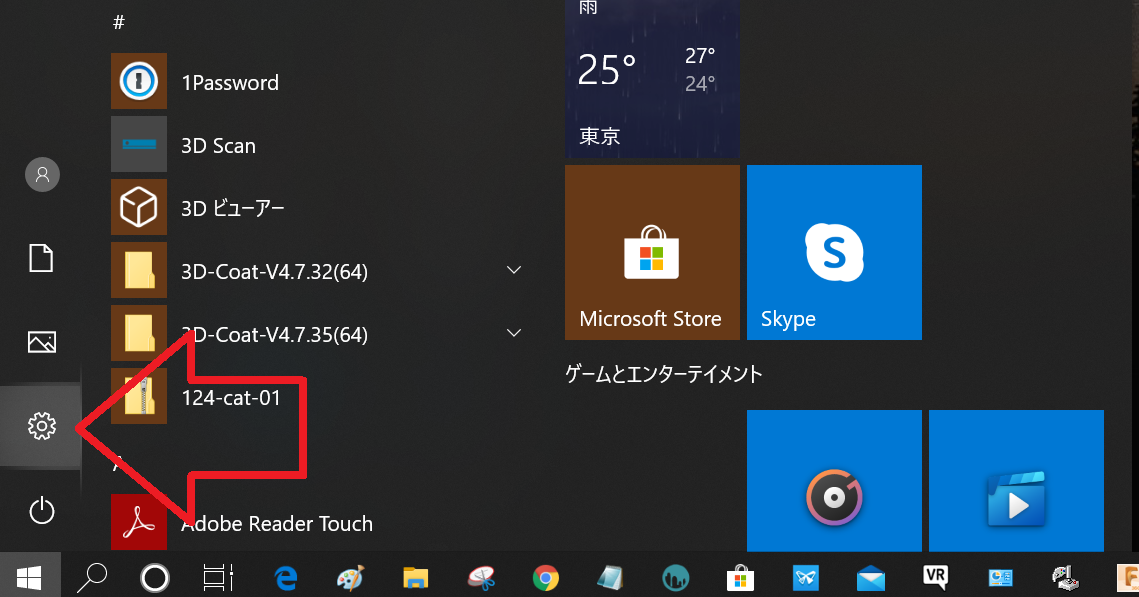Open the Tokyo weather tile
Image resolution: width=1139 pixels, height=597 pixels.
pos(652,78)
